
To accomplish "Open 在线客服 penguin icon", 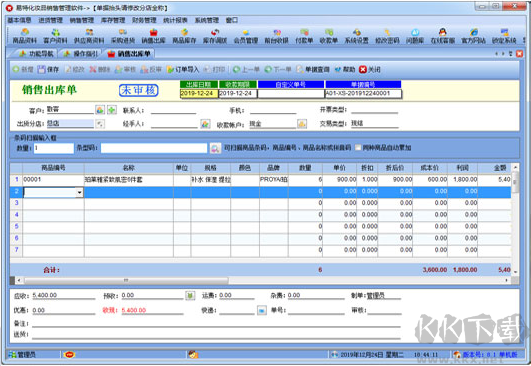I will (442, 36).
